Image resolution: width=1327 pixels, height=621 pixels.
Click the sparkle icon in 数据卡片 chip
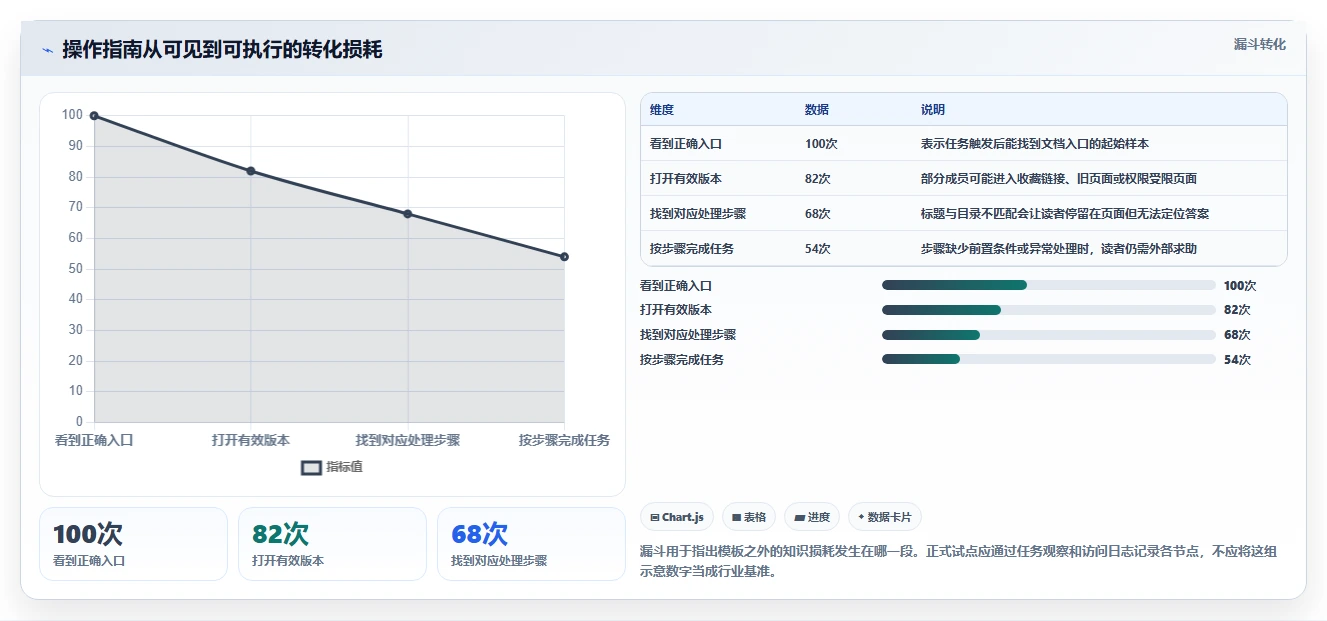(861, 517)
